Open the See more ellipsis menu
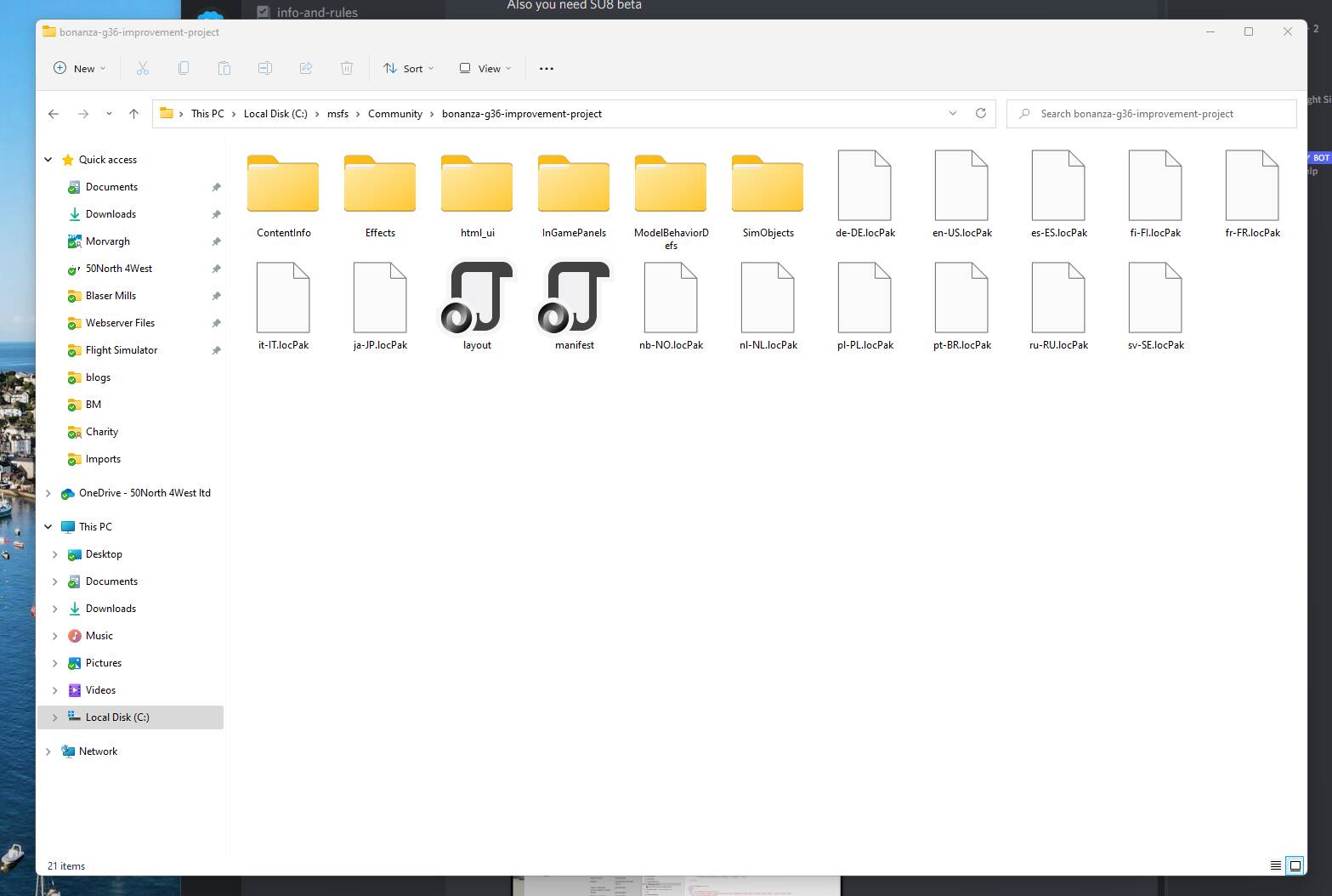 click(x=547, y=68)
